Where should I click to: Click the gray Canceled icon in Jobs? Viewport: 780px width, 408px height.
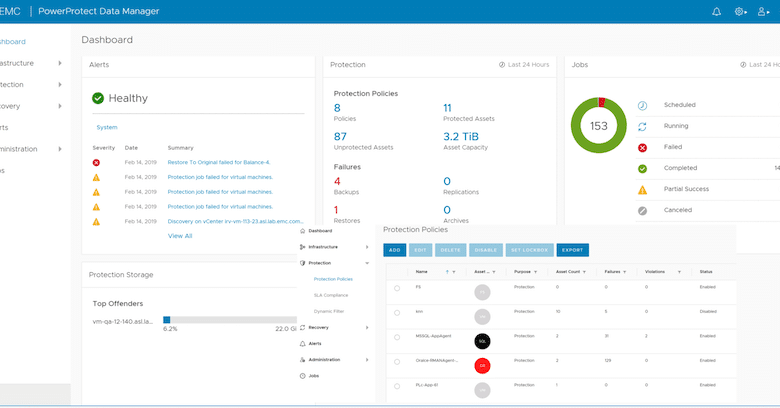click(x=642, y=211)
